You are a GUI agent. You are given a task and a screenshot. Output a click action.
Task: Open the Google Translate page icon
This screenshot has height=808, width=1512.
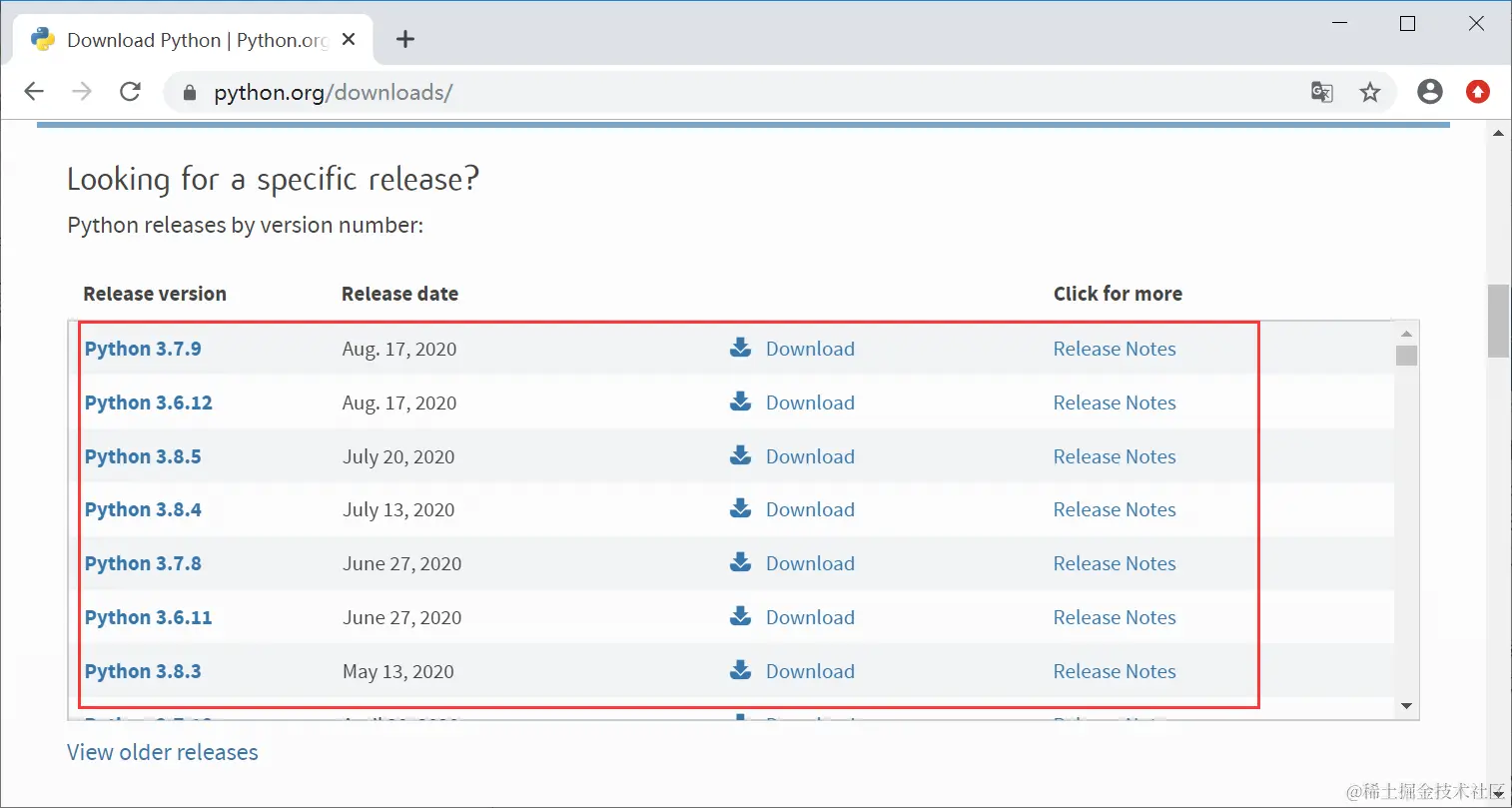click(1322, 92)
